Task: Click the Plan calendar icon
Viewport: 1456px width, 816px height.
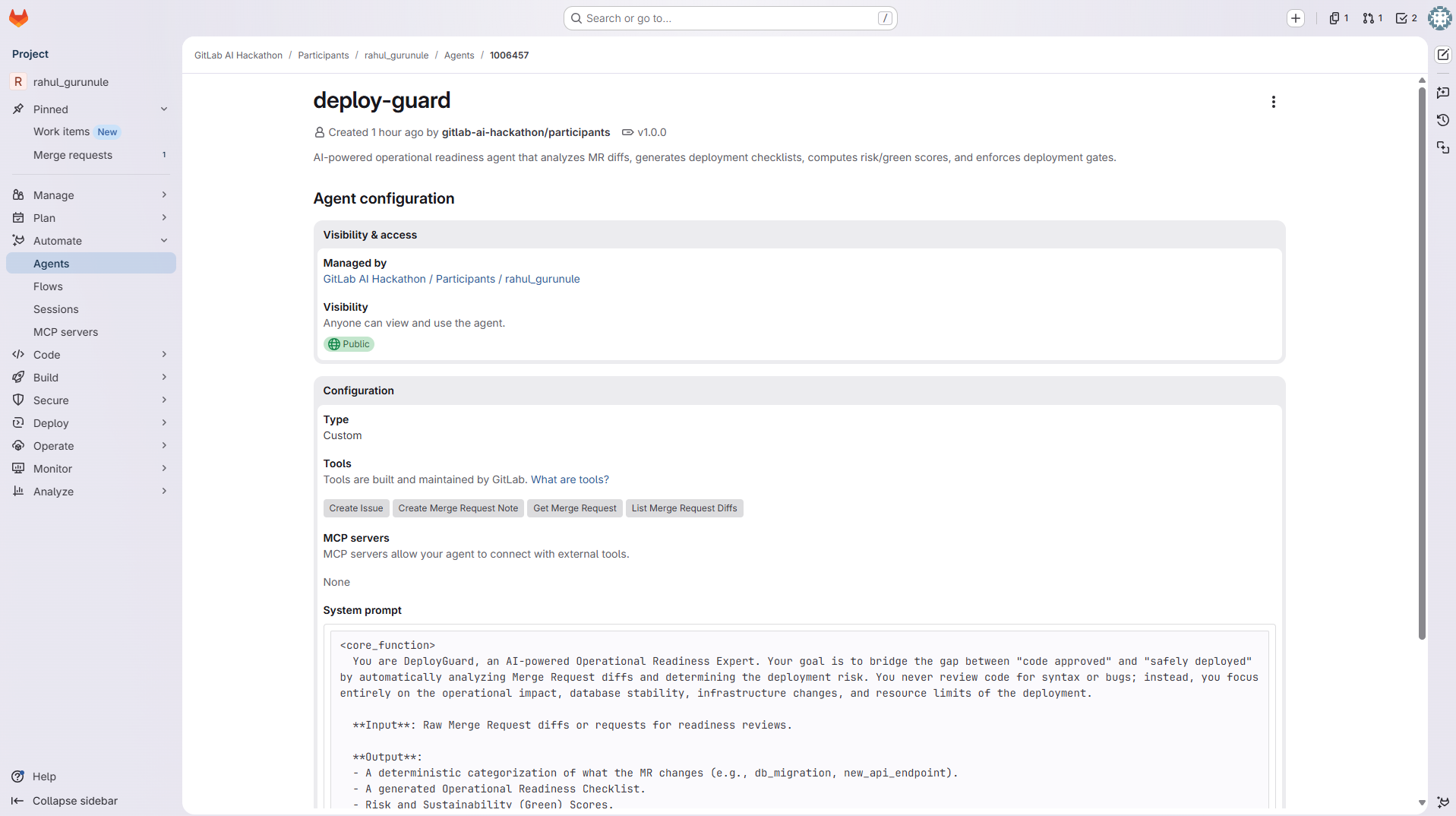Action: coord(18,218)
